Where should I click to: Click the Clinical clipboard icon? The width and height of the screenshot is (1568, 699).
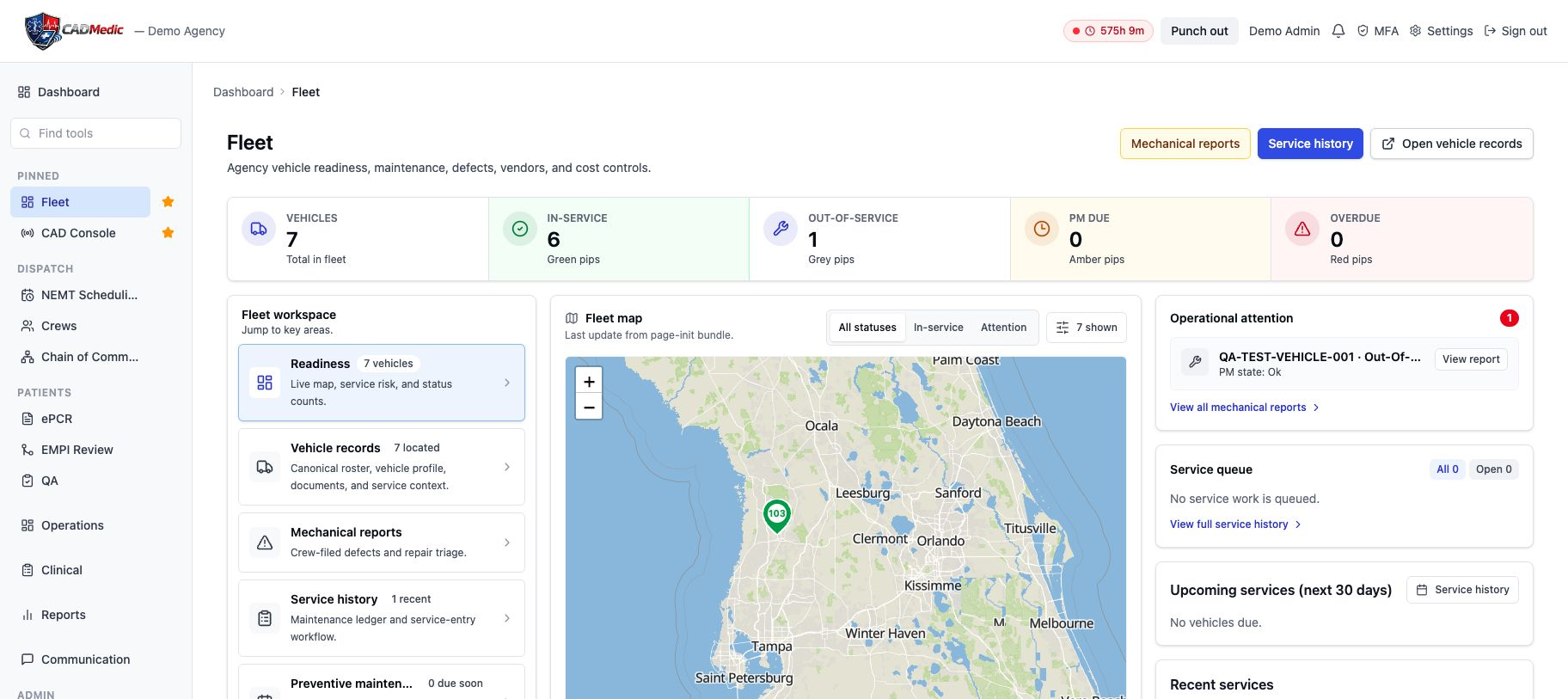pos(28,570)
